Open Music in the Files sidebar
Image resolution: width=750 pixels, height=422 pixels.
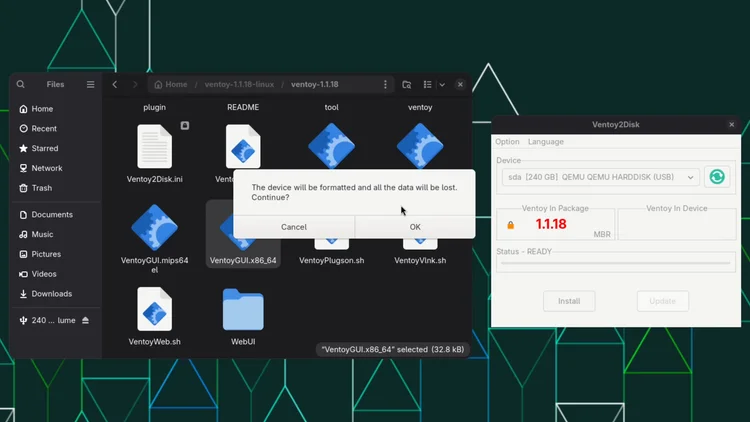pyautogui.click(x=55, y=234)
